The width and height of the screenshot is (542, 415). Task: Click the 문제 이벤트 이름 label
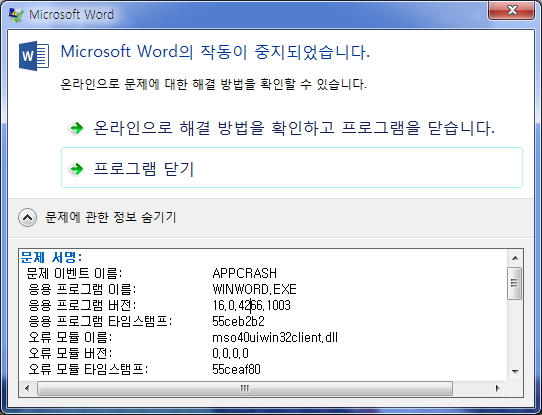[x=74, y=273]
